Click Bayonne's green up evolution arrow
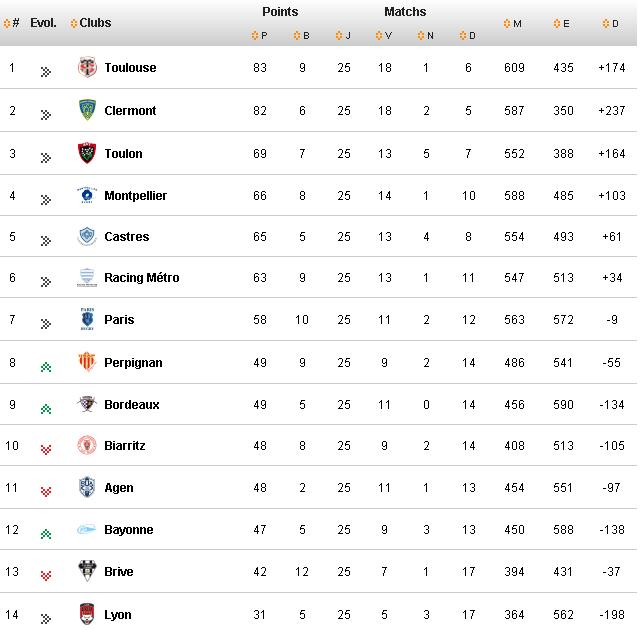The height and width of the screenshot is (630, 642). 45,533
